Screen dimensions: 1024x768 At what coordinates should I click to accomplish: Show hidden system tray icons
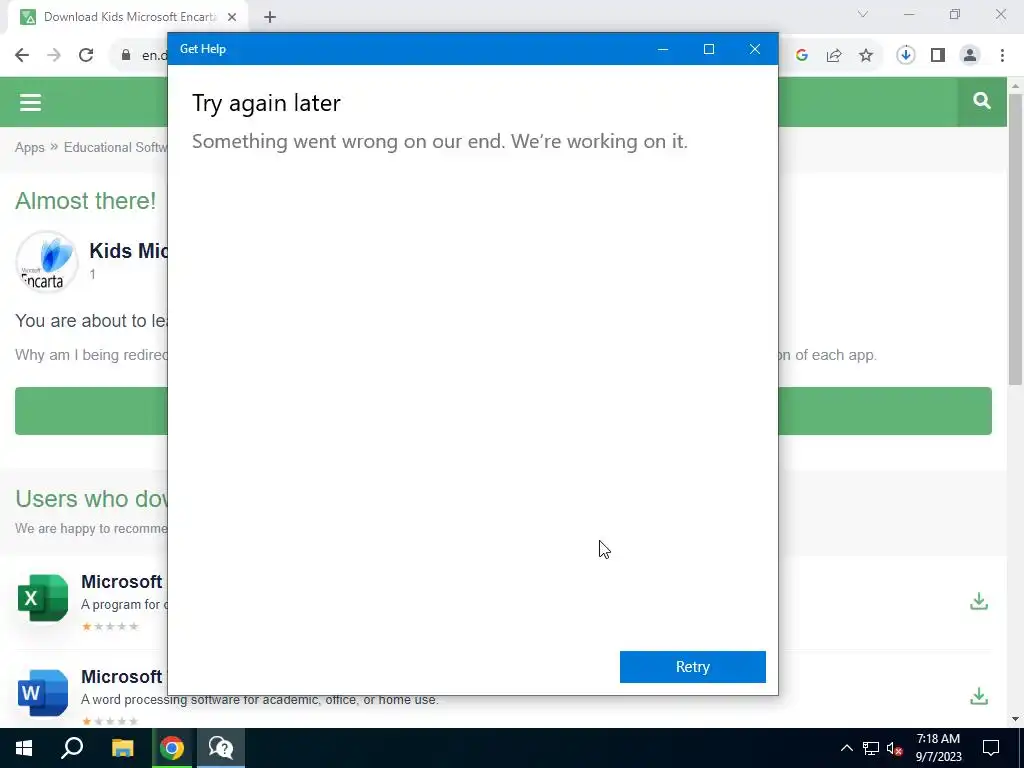[846, 748]
